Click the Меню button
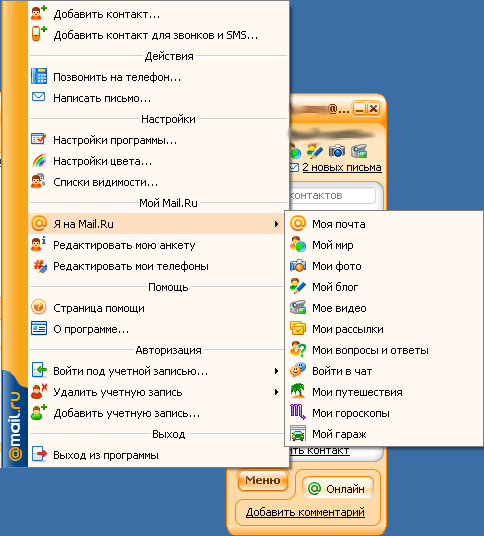 coord(263,480)
